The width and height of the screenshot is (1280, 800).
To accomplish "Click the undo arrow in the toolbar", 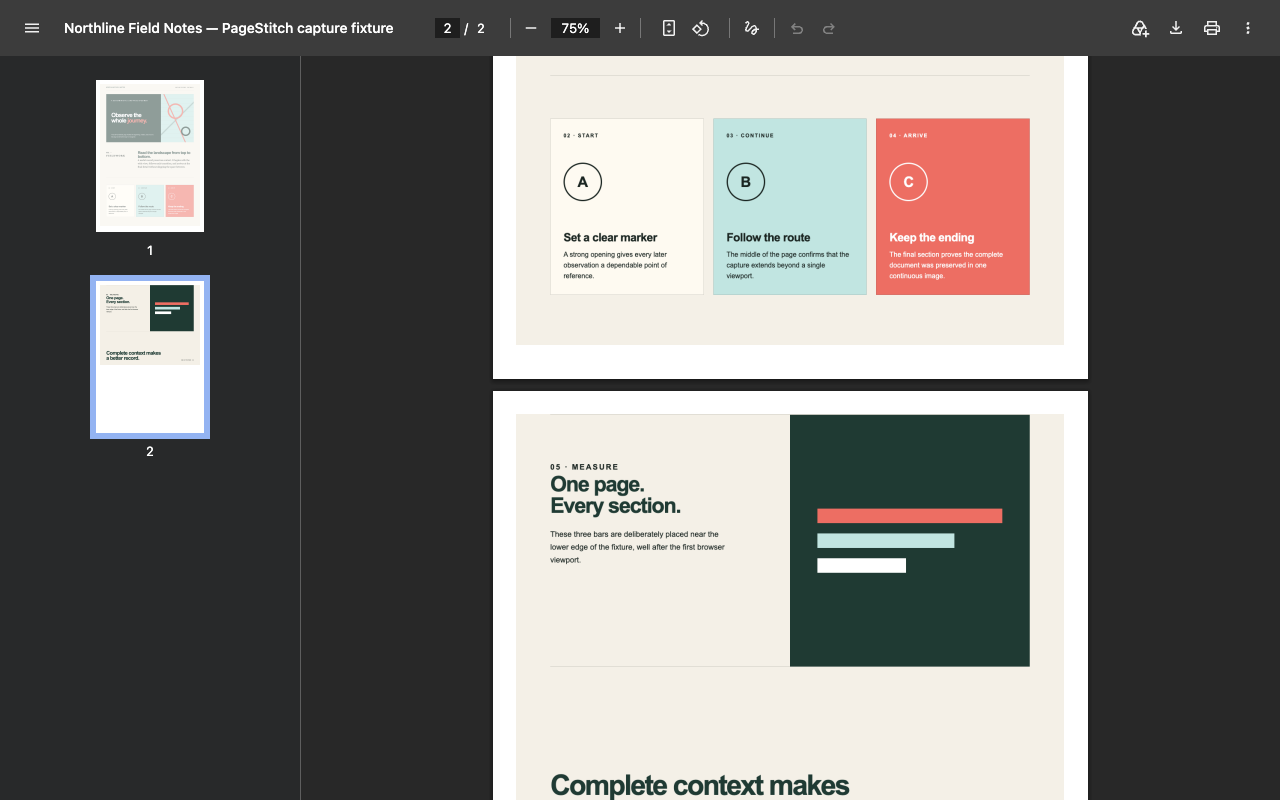I will click(797, 28).
